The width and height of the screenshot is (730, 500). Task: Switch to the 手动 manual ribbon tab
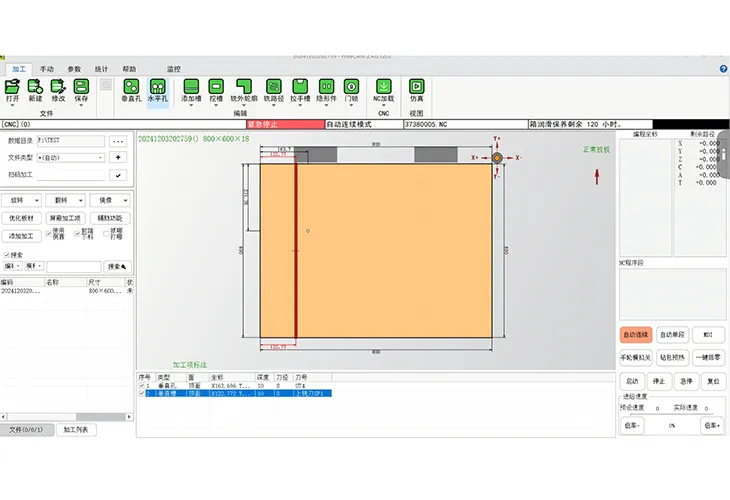pyautogui.click(x=47, y=69)
